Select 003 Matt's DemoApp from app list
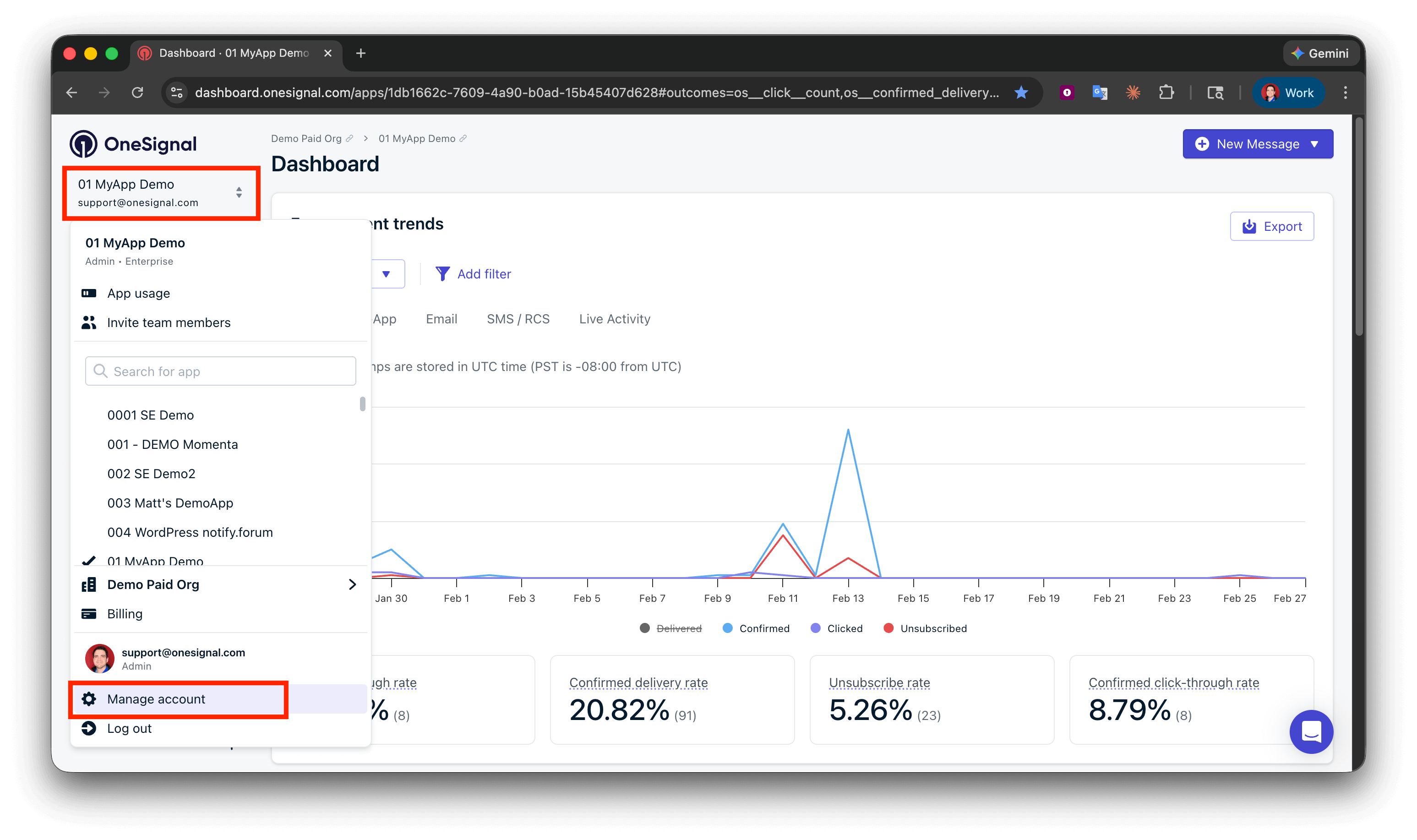This screenshot has width=1417, height=840. click(170, 503)
